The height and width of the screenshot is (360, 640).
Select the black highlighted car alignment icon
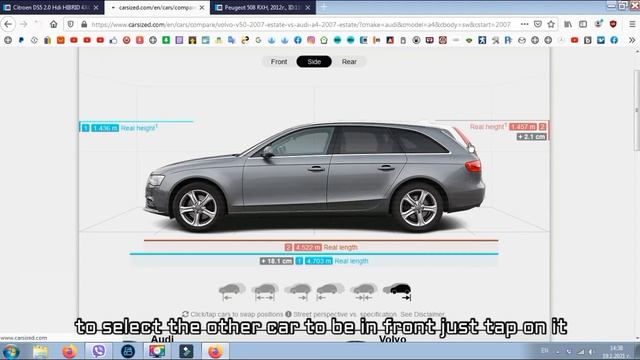coord(397,292)
